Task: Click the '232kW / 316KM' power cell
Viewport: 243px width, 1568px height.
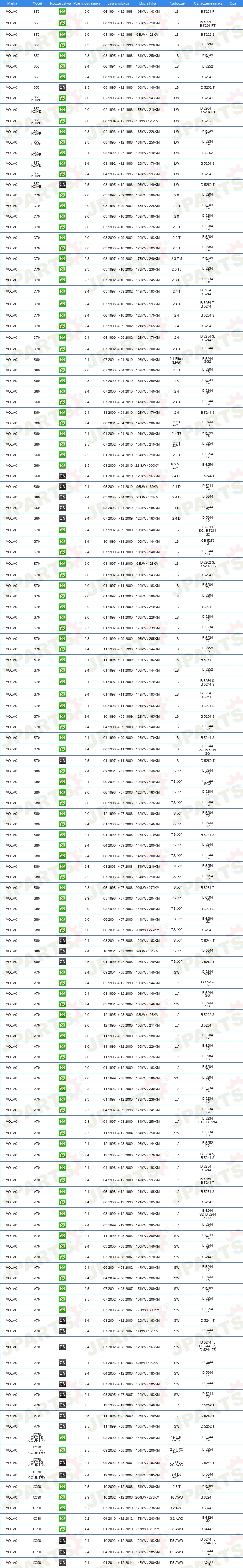Action: point(148,1529)
